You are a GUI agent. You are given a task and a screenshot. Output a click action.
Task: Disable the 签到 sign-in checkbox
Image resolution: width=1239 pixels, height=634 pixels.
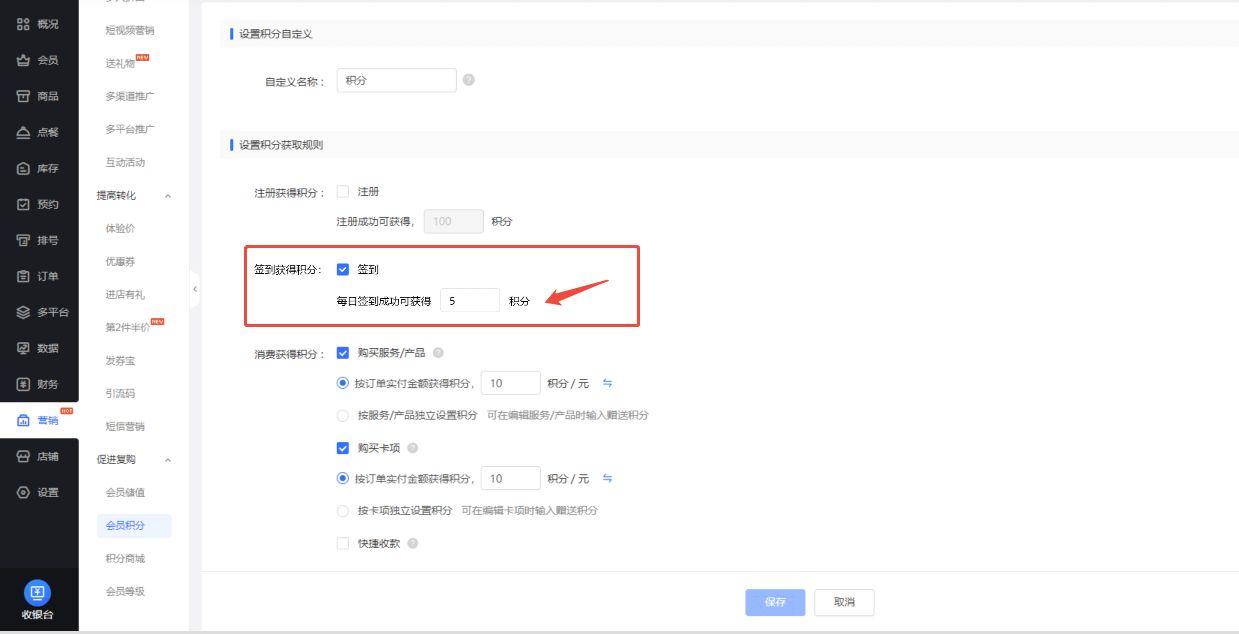[342, 268]
